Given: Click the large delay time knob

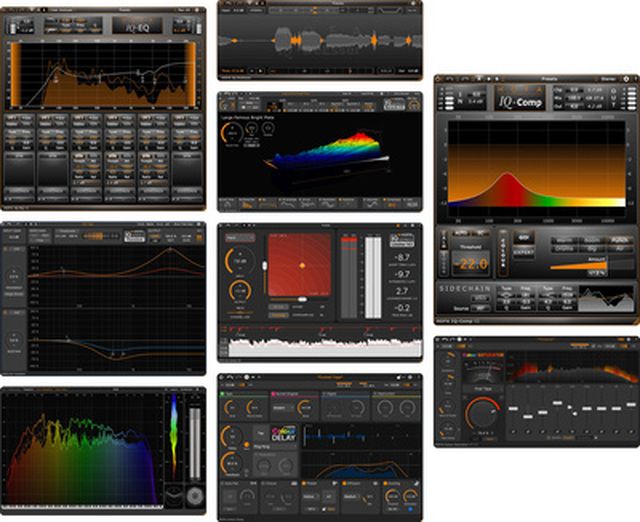Looking at the screenshot, I should pyautogui.click(x=232, y=436).
